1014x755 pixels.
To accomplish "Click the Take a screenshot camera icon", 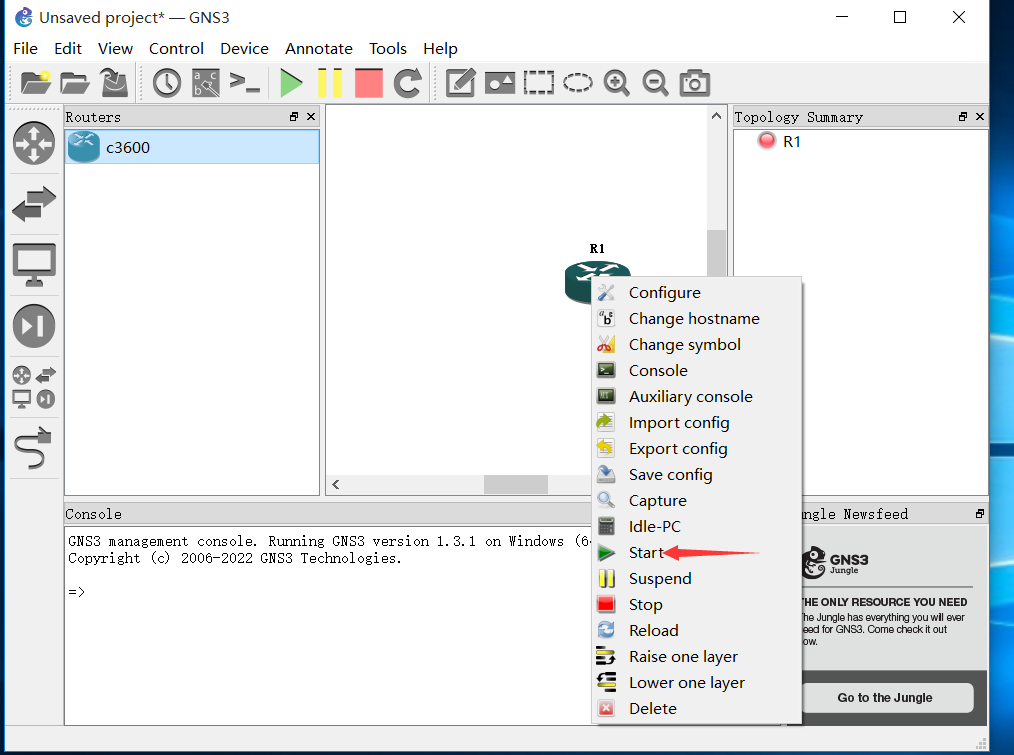I will tap(695, 83).
